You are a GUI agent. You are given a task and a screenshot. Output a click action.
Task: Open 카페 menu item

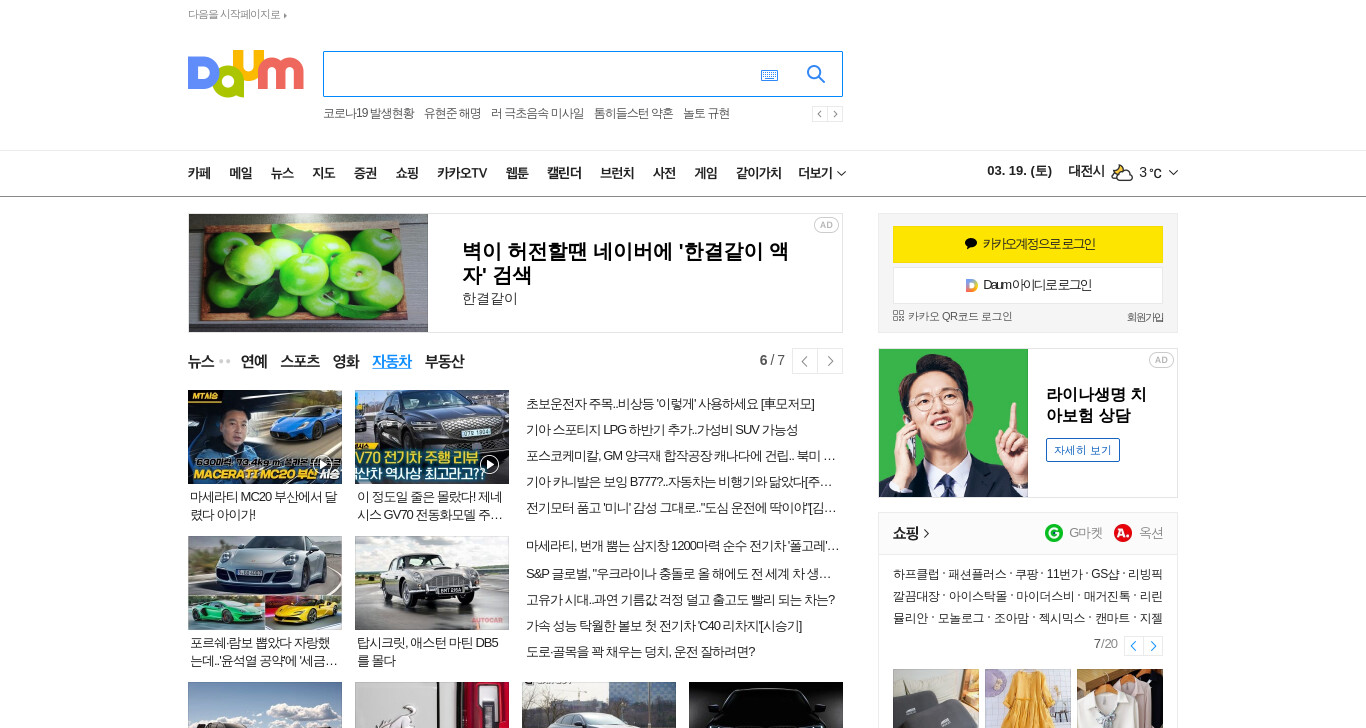pyautogui.click(x=199, y=173)
